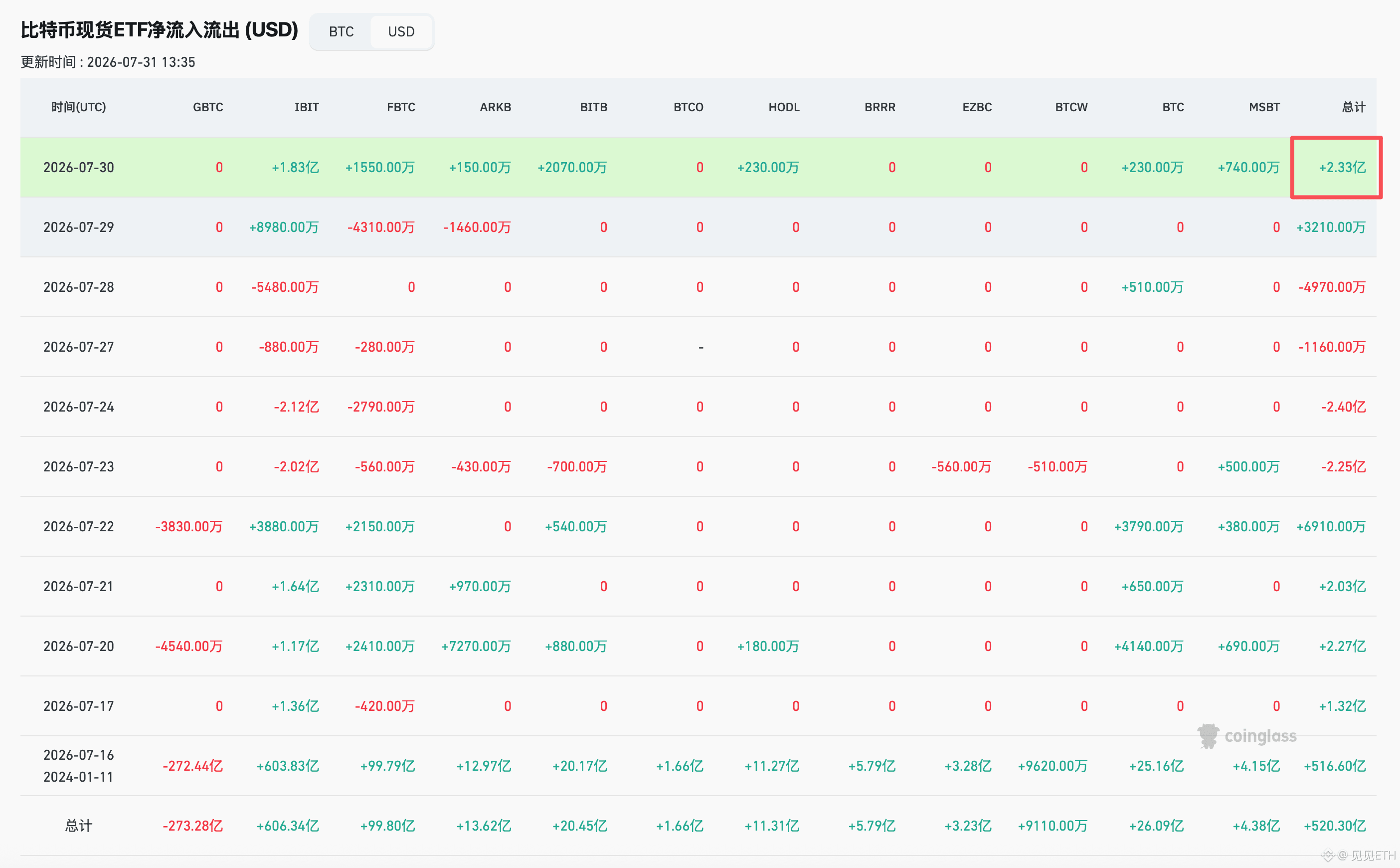Viewport: 1400px width, 868px height.
Task: Click the -4310.00万 FBTC value on 2026-07-29
Action: (381, 227)
